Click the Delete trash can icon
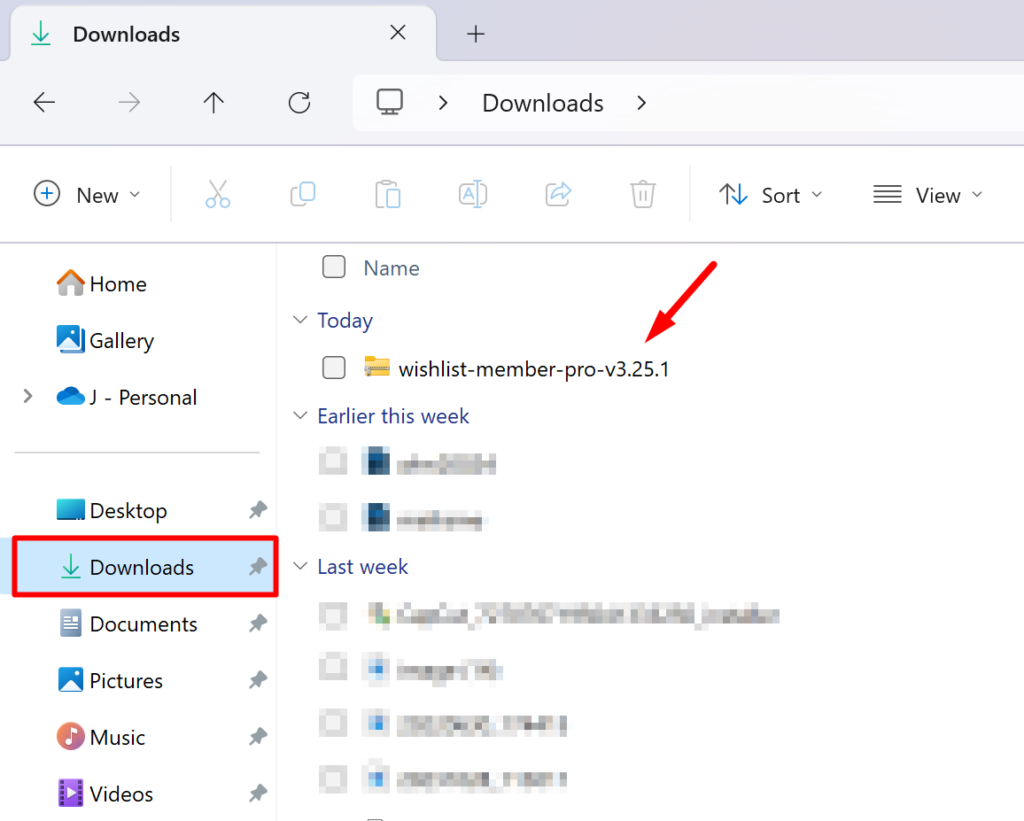The height and width of the screenshot is (821, 1024). [643, 194]
